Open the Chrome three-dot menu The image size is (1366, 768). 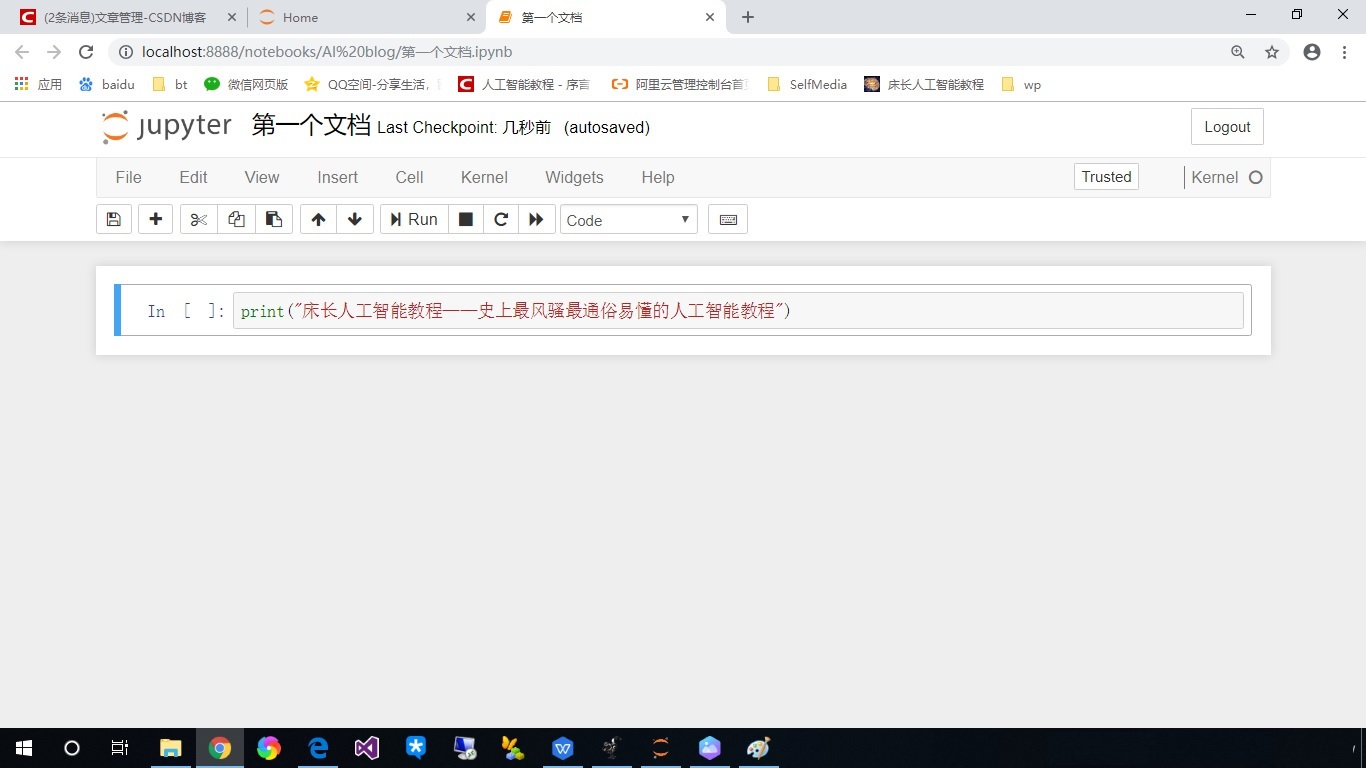tap(1345, 52)
